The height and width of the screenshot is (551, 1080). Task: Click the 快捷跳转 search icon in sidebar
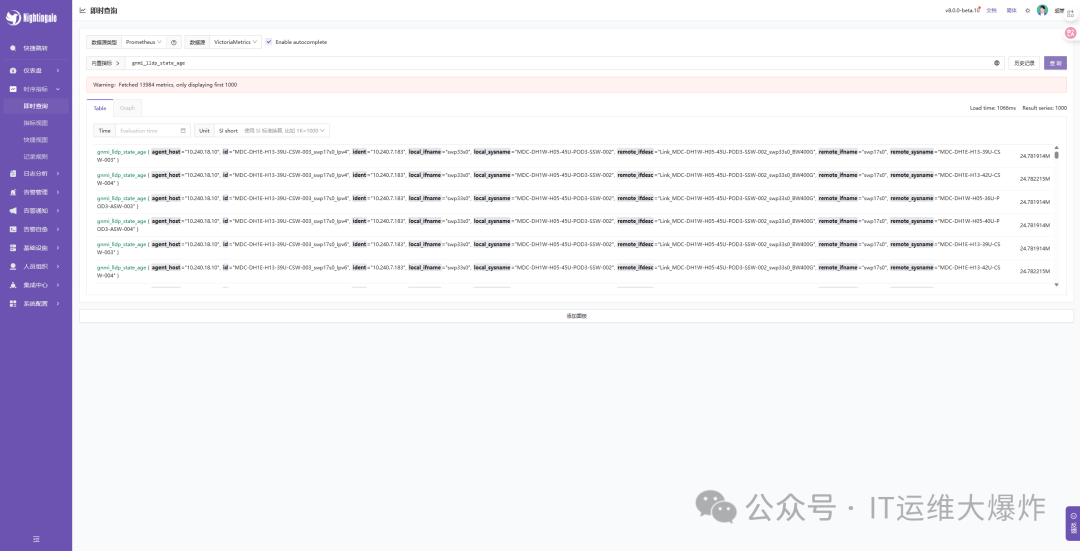(x=13, y=48)
